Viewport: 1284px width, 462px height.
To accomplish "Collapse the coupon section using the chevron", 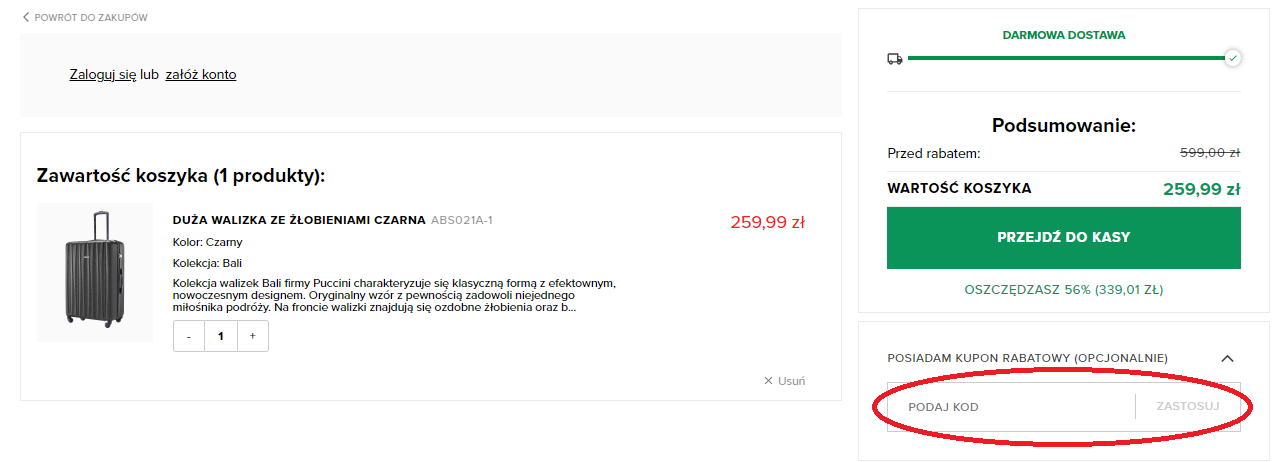I will click(1228, 358).
